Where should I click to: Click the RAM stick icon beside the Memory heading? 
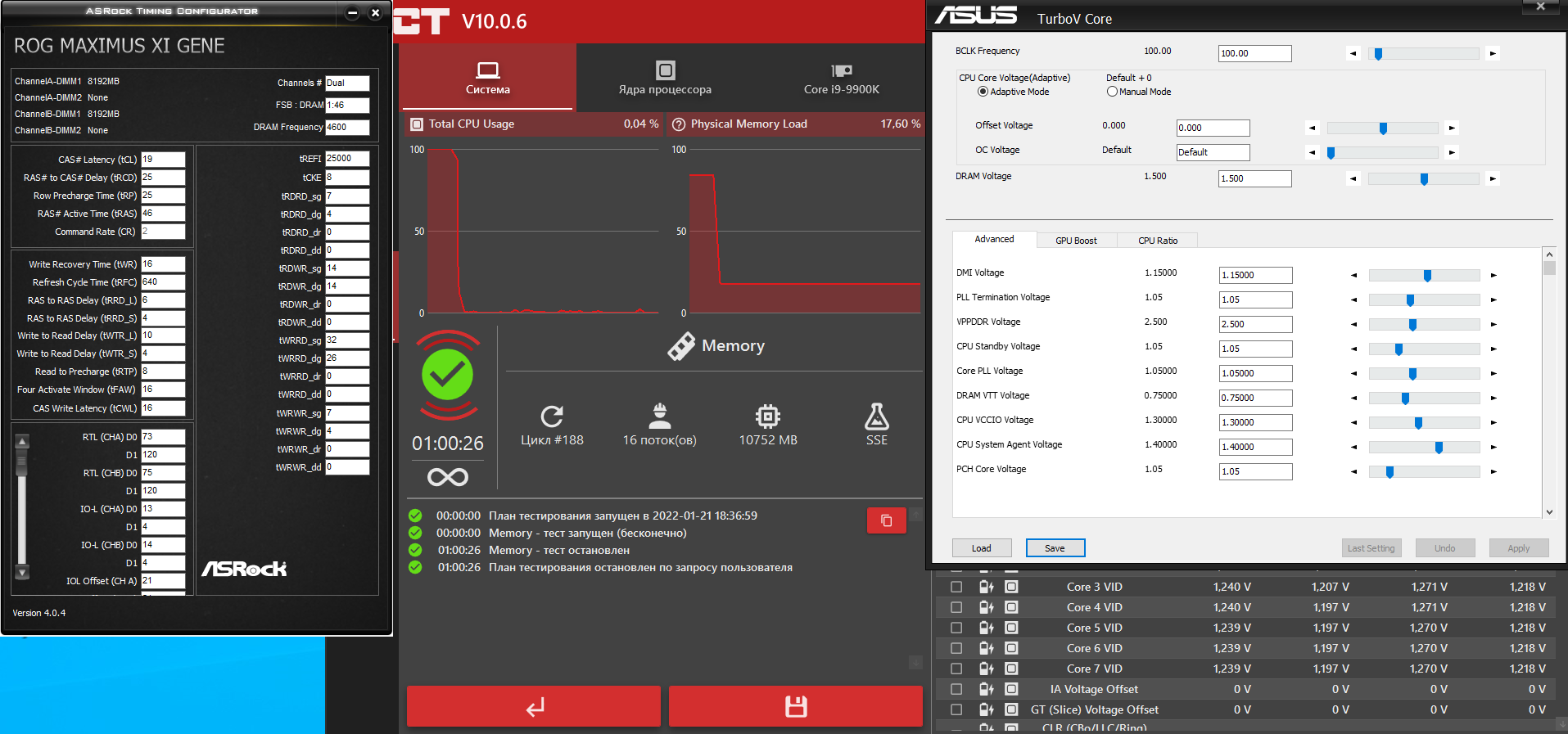point(681,346)
